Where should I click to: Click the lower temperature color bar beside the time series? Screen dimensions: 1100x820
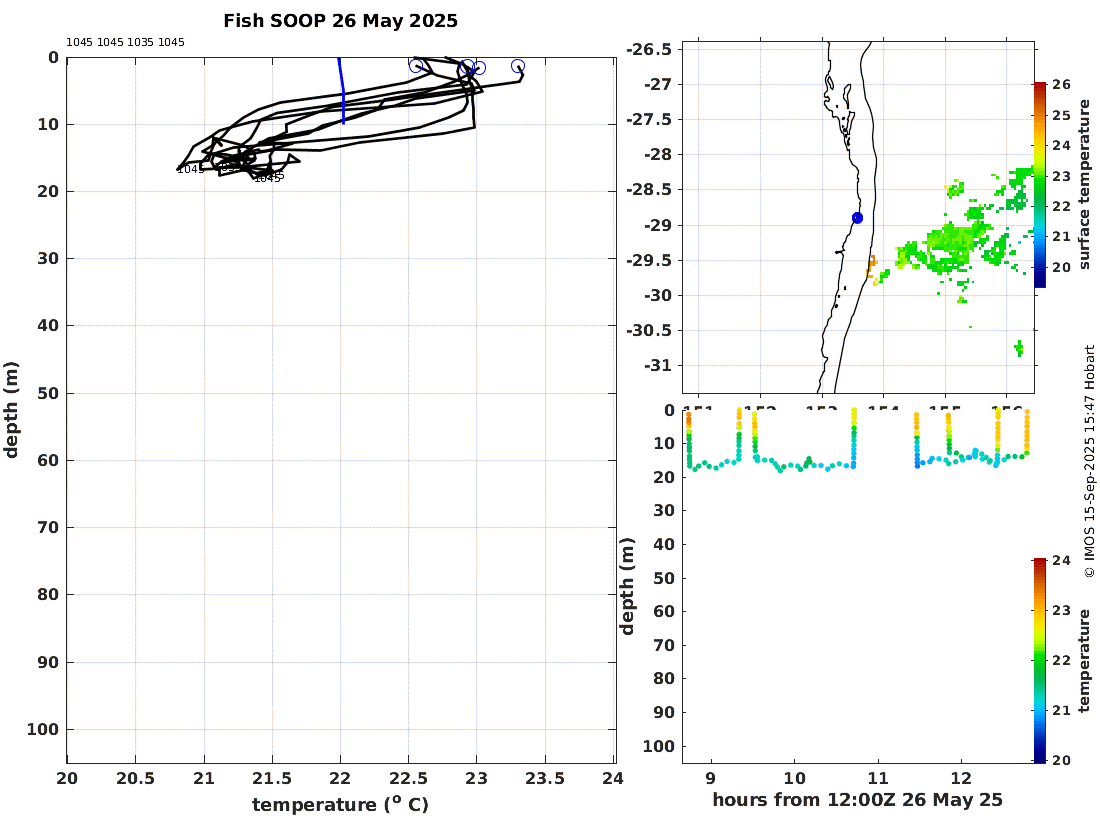coord(1040,660)
